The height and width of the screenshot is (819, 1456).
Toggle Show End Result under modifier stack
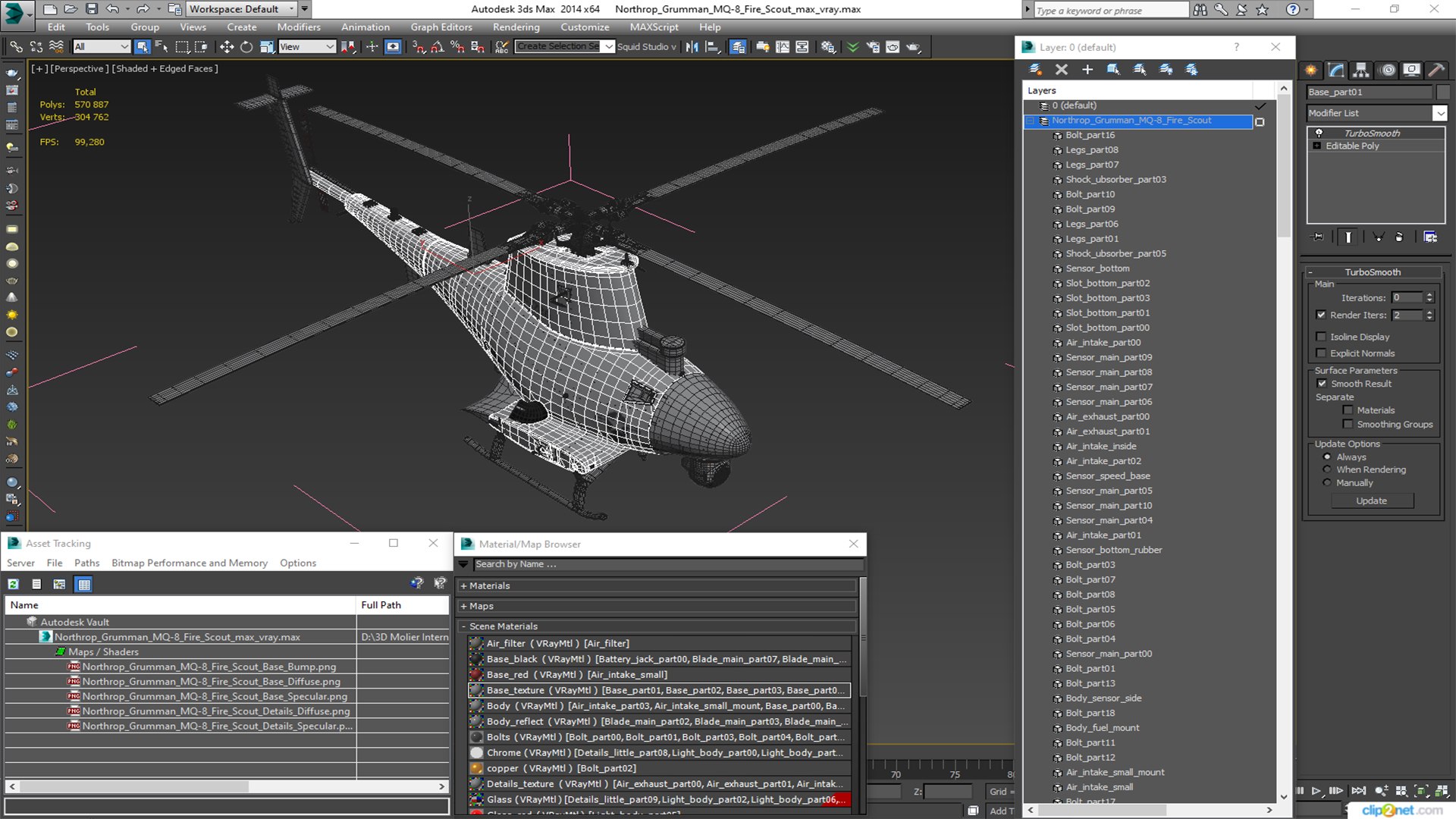(1348, 237)
